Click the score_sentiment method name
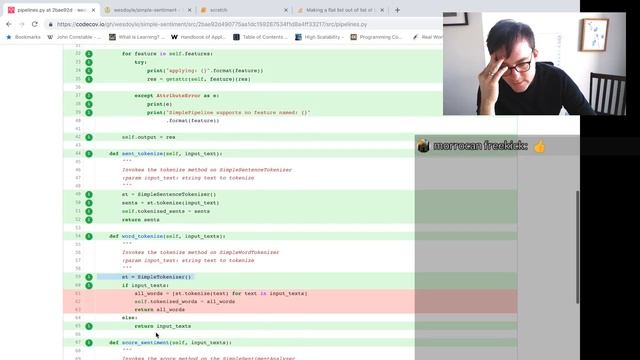The image size is (640, 360). point(145,343)
